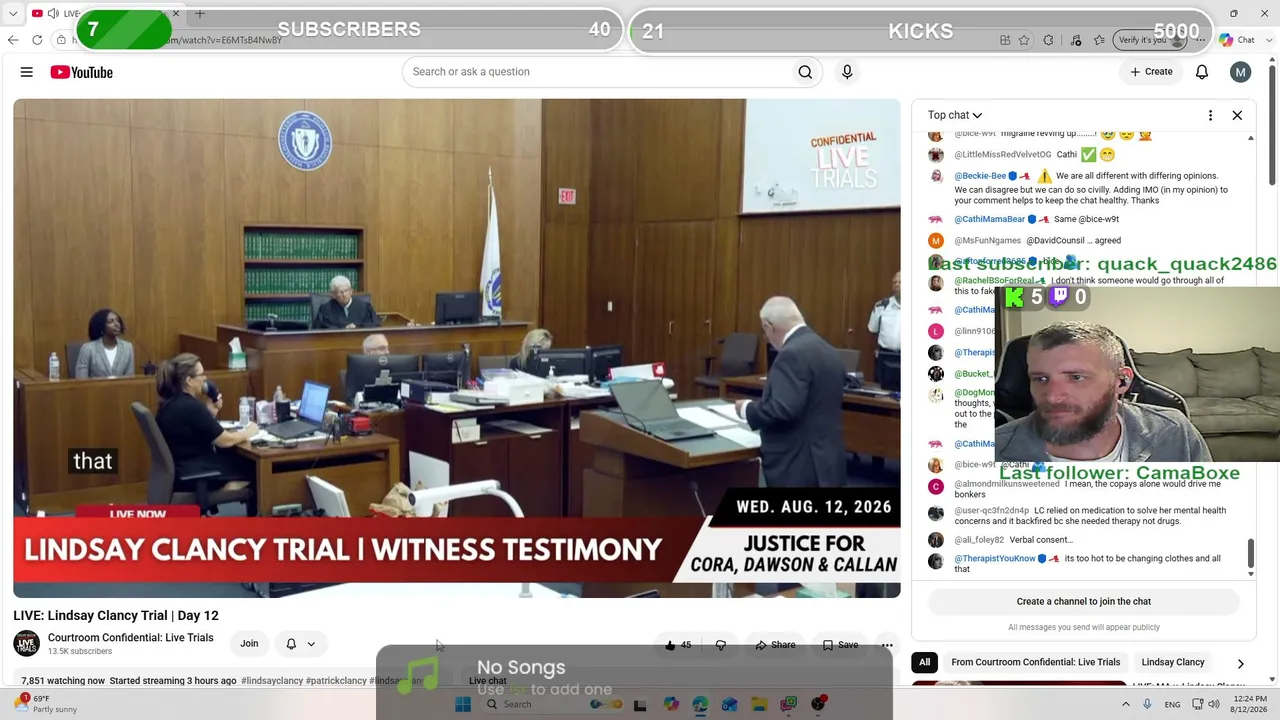The image size is (1280, 720).
Task: Bookmark this page with the star icon
Action: pos(1024,40)
